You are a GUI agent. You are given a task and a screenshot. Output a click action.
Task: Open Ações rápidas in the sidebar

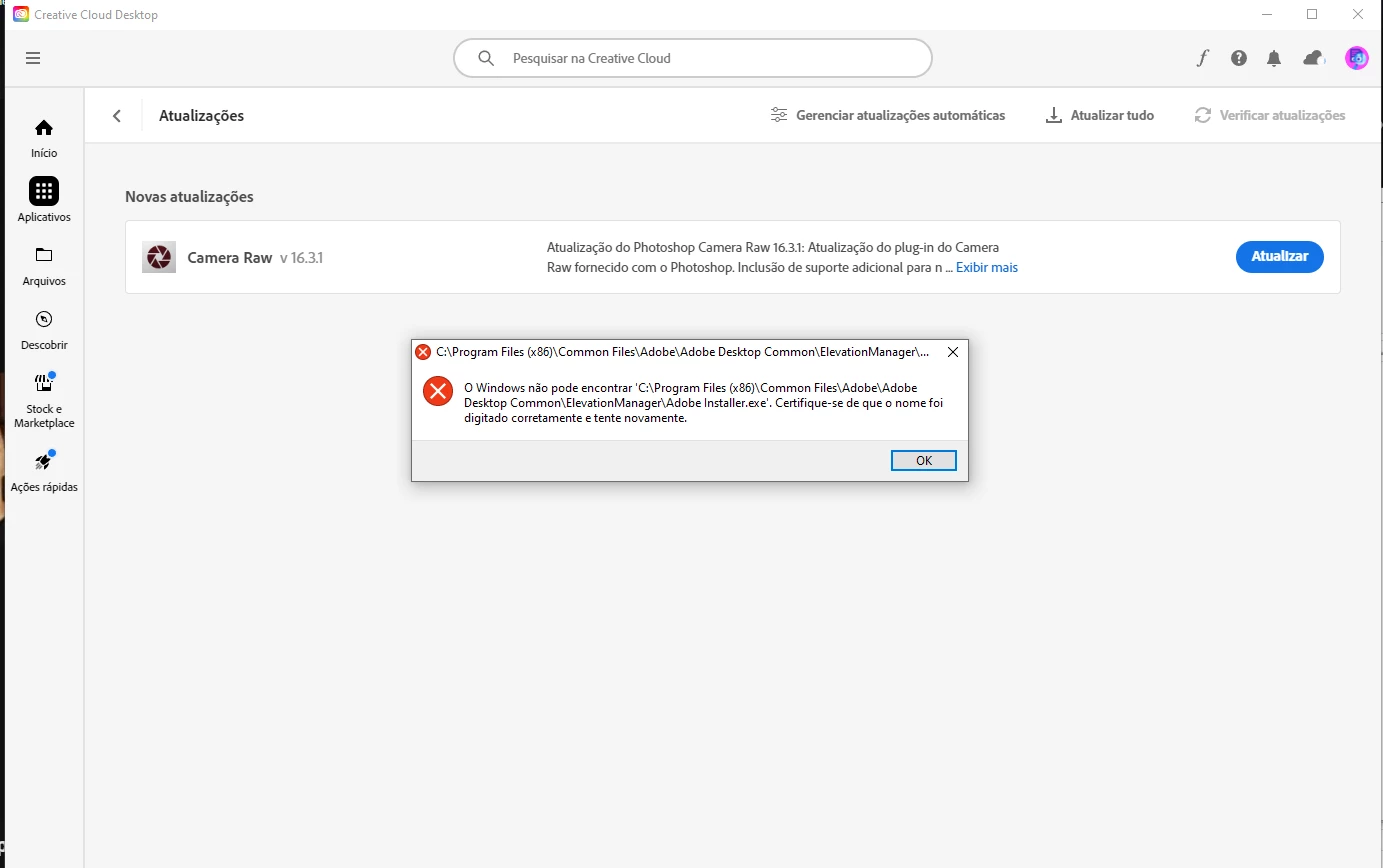(x=44, y=472)
